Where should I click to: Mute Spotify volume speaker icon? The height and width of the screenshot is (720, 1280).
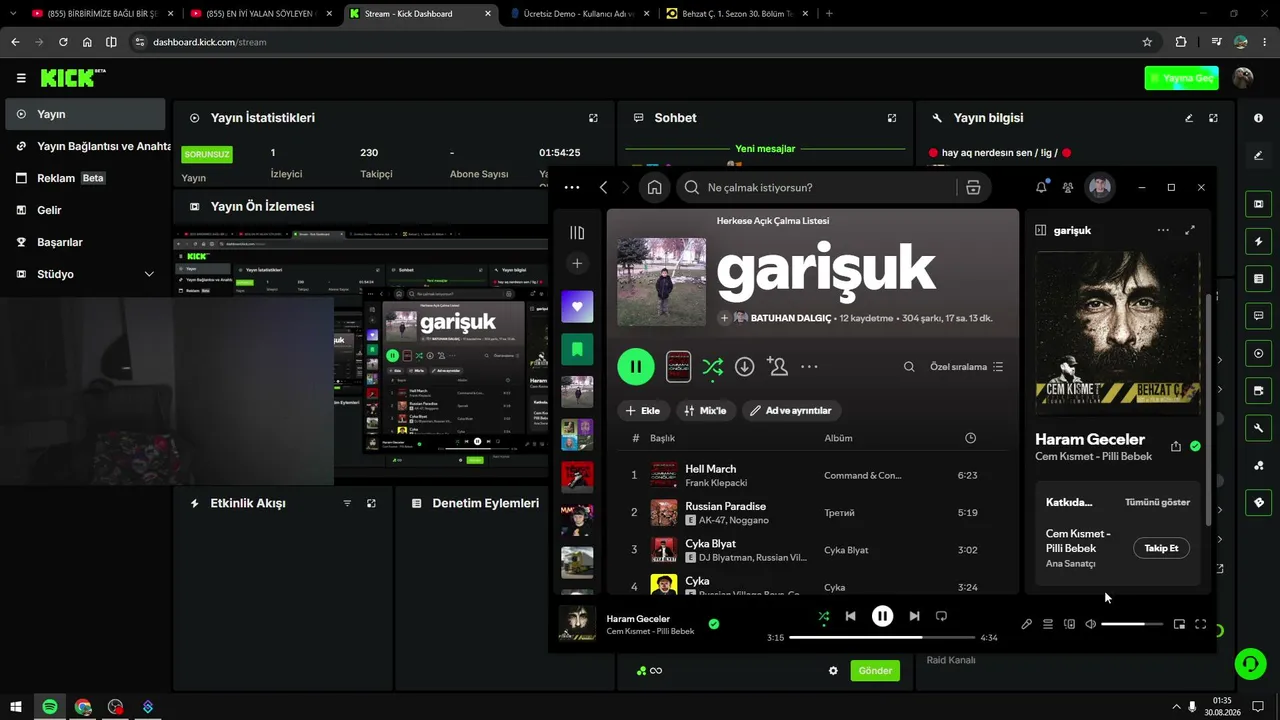[1091, 624]
